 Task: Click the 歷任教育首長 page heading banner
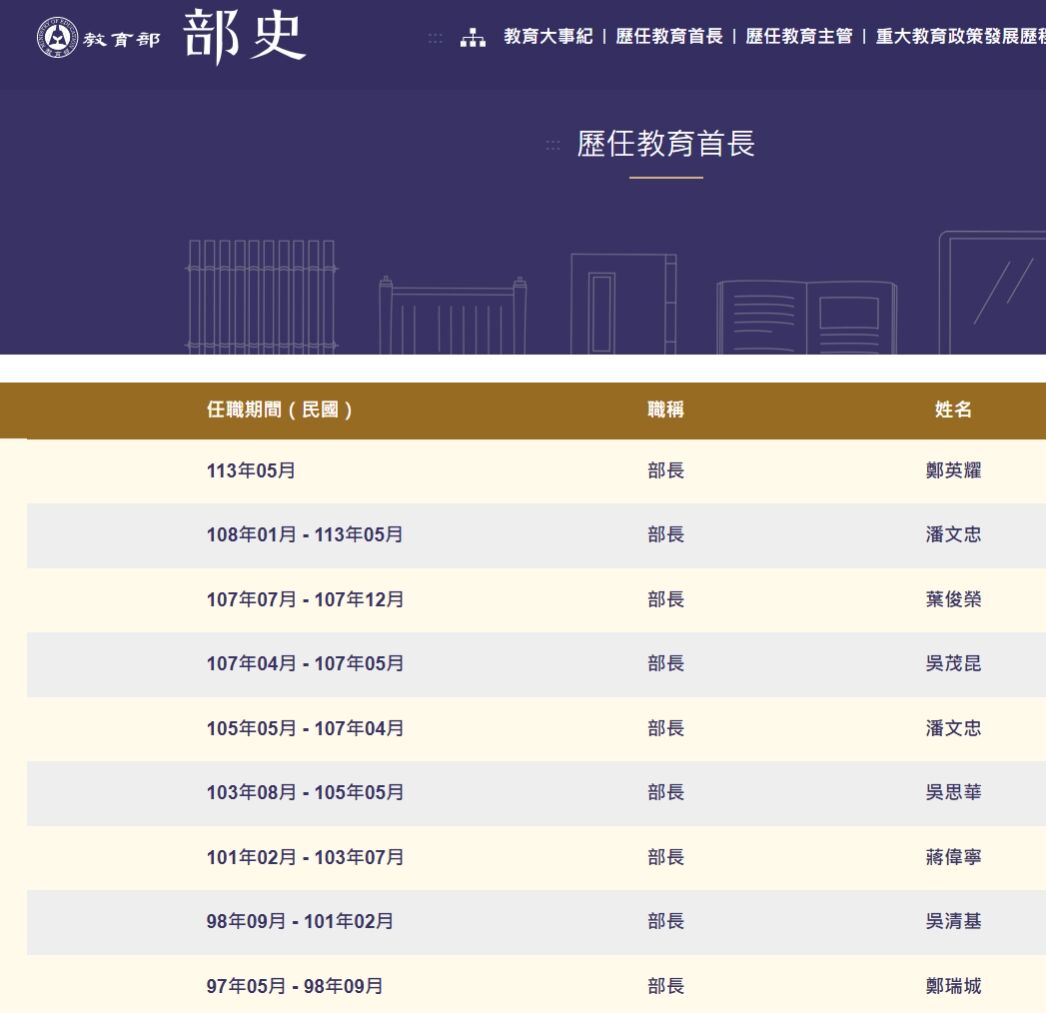click(x=666, y=144)
